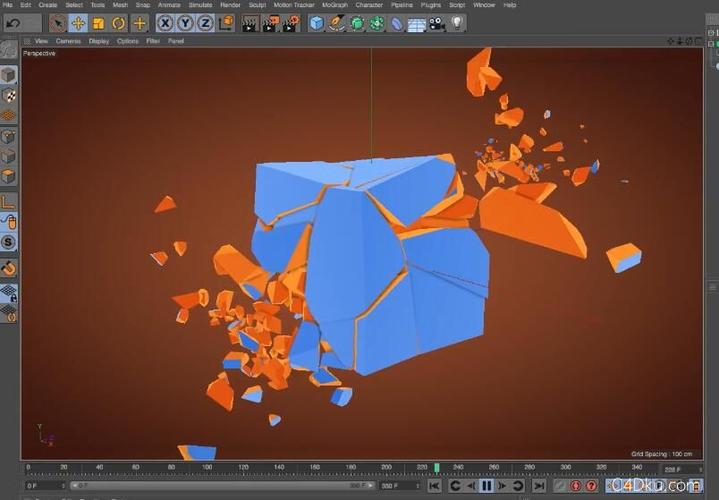The image size is (719, 500).
Task: Select the Live Selection arrow tool
Action: pos(58,23)
